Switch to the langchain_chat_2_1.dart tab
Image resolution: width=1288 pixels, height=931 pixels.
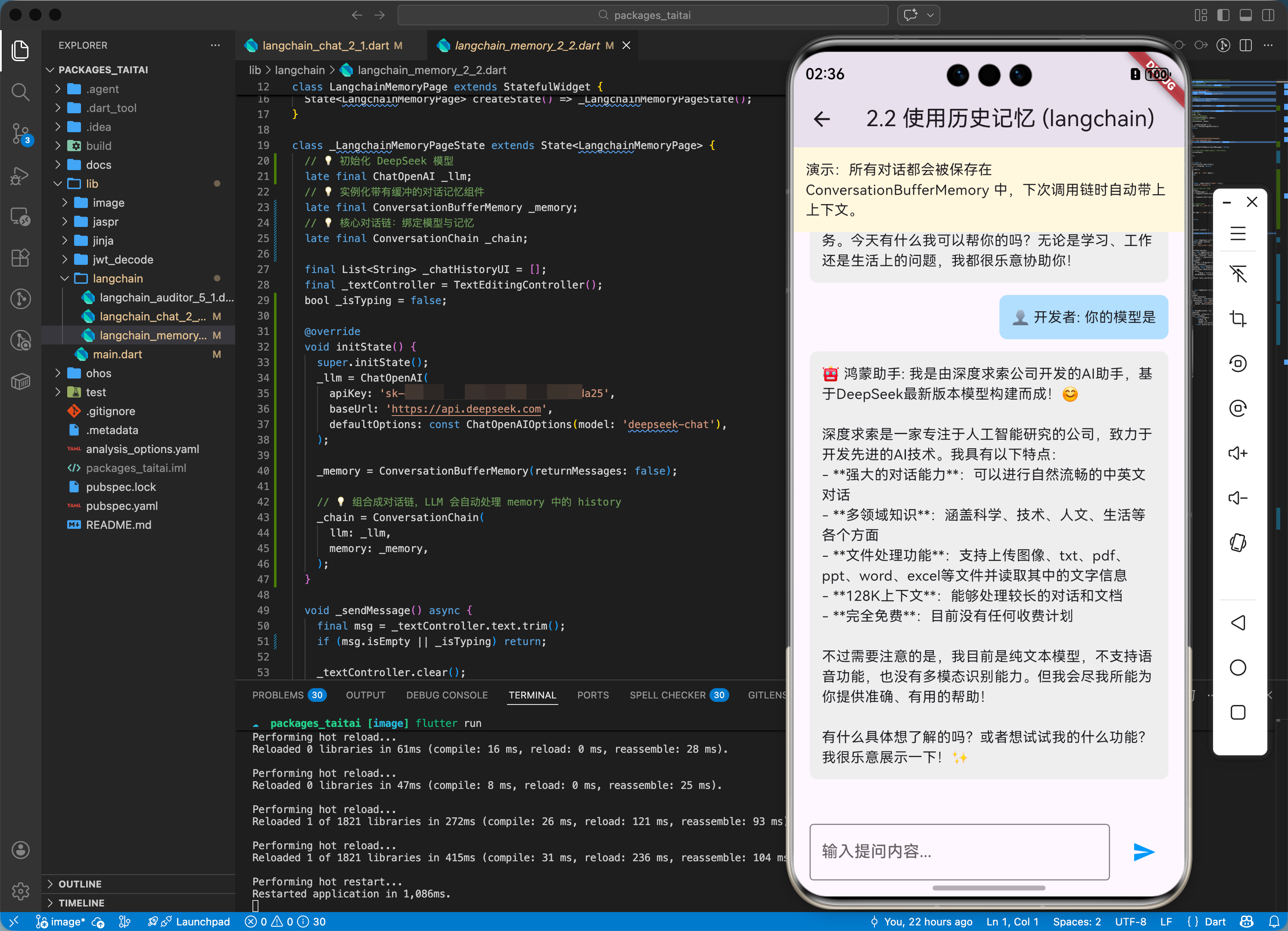(x=325, y=45)
